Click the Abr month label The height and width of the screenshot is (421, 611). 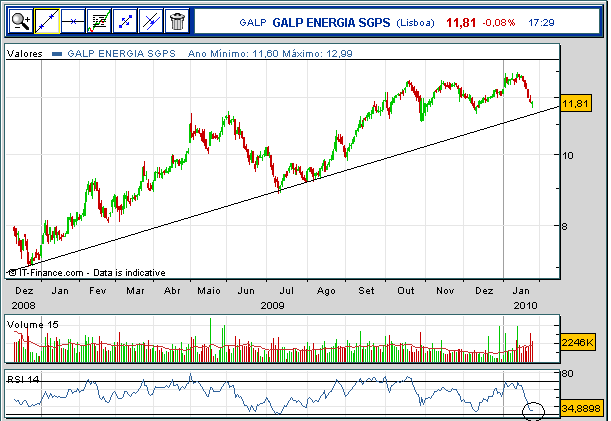click(x=172, y=291)
